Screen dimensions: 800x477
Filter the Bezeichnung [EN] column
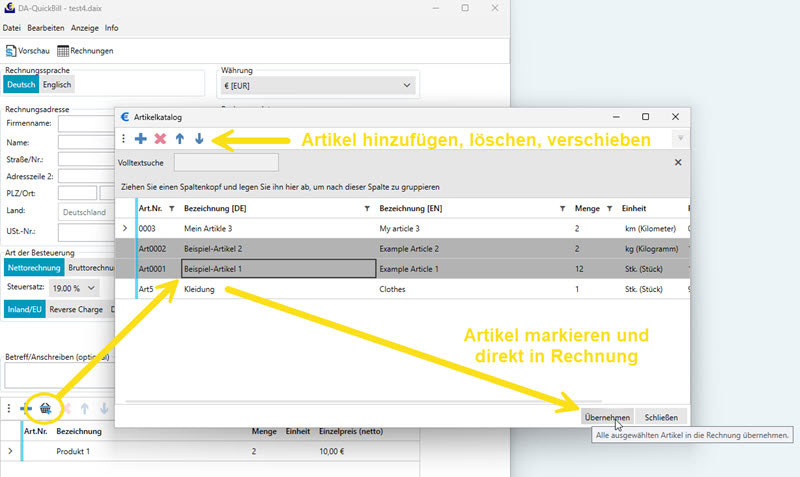[x=562, y=209]
